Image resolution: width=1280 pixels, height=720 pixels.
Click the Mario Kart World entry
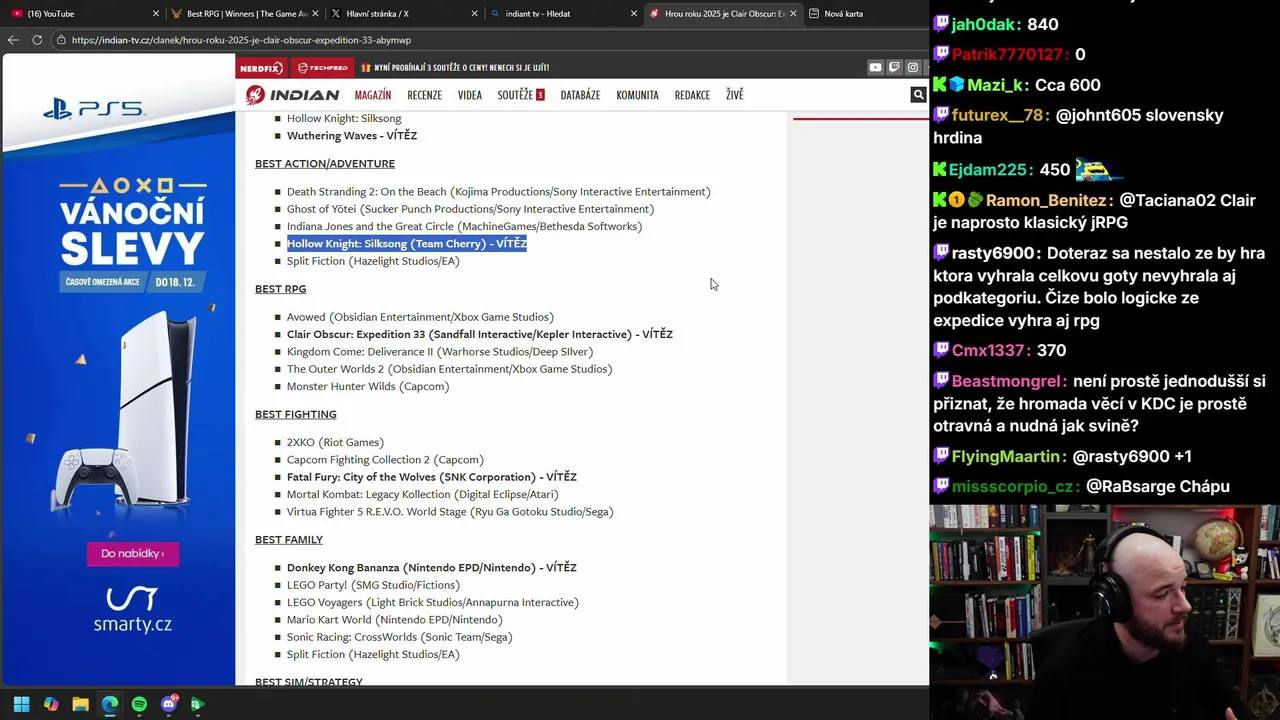pos(395,620)
